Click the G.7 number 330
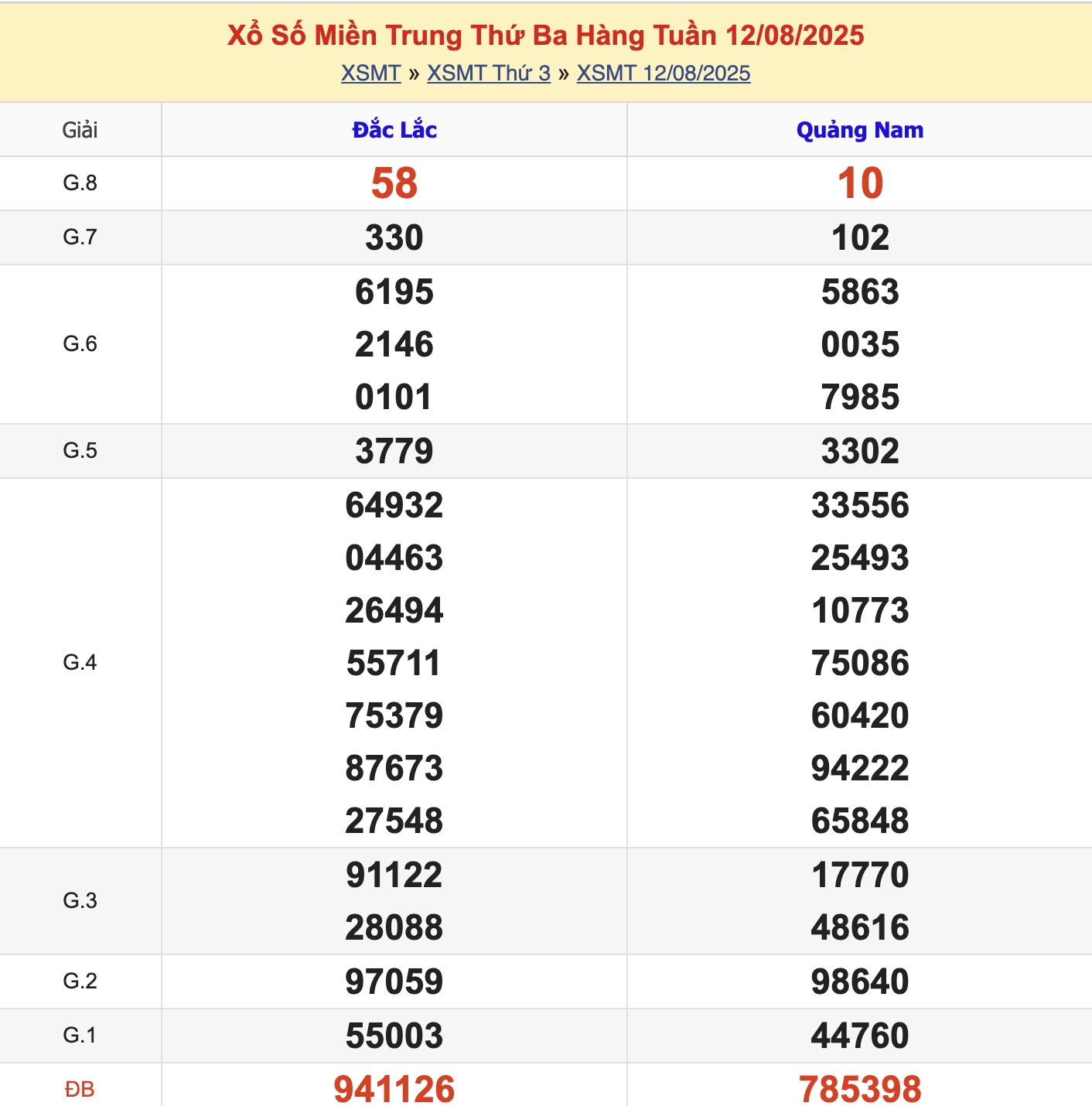The height and width of the screenshot is (1106, 1092). click(x=394, y=238)
